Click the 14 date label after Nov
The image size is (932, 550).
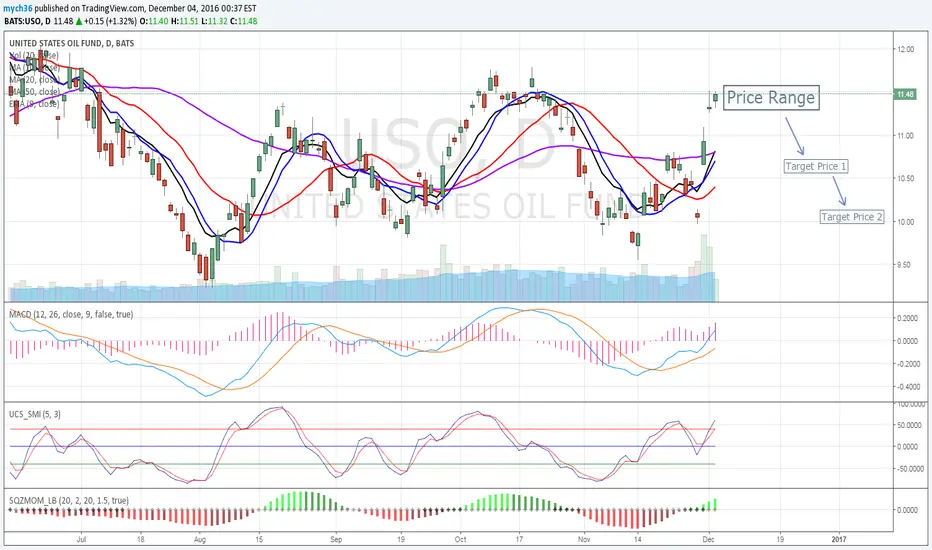[x=637, y=539]
